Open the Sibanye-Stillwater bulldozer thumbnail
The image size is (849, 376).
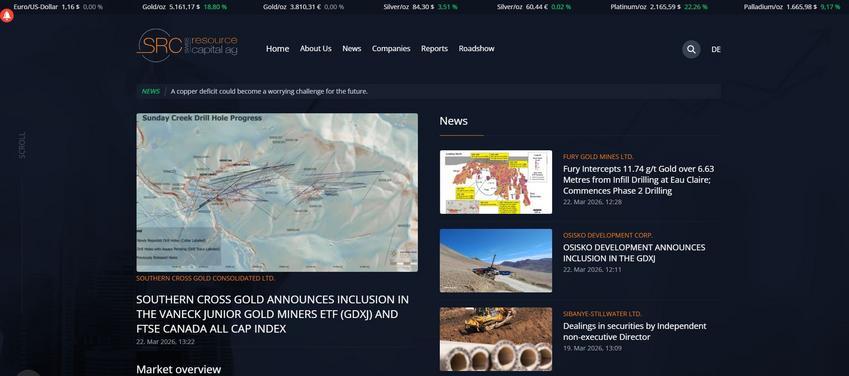[x=496, y=339]
